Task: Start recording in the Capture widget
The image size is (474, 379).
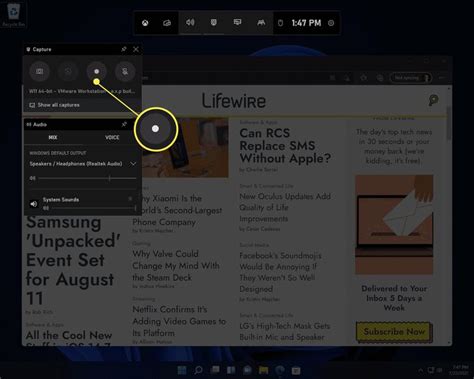Action: [x=96, y=71]
